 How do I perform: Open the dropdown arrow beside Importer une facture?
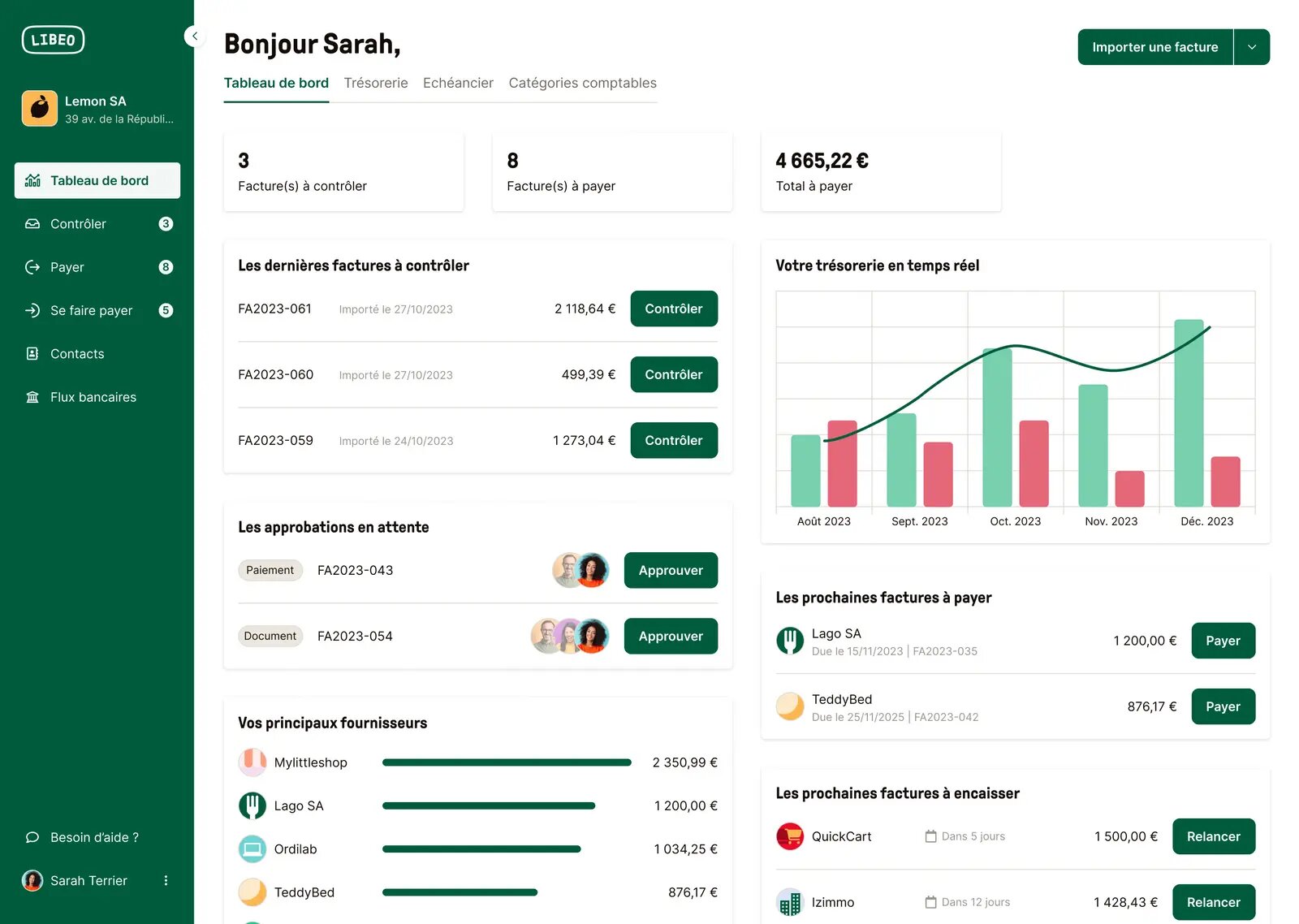(x=1251, y=47)
